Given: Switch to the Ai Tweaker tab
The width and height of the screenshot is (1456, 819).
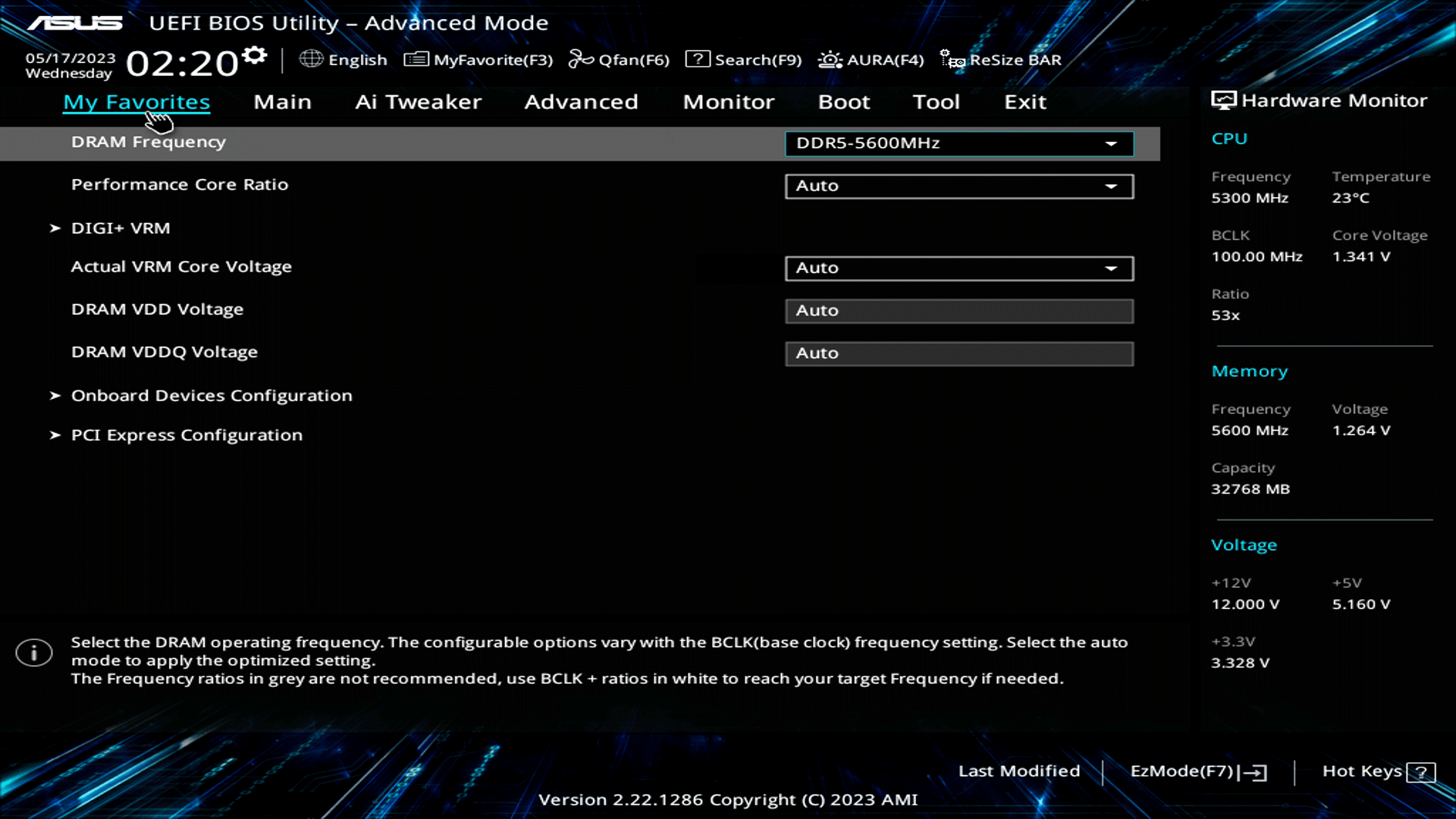Looking at the screenshot, I should [x=418, y=102].
